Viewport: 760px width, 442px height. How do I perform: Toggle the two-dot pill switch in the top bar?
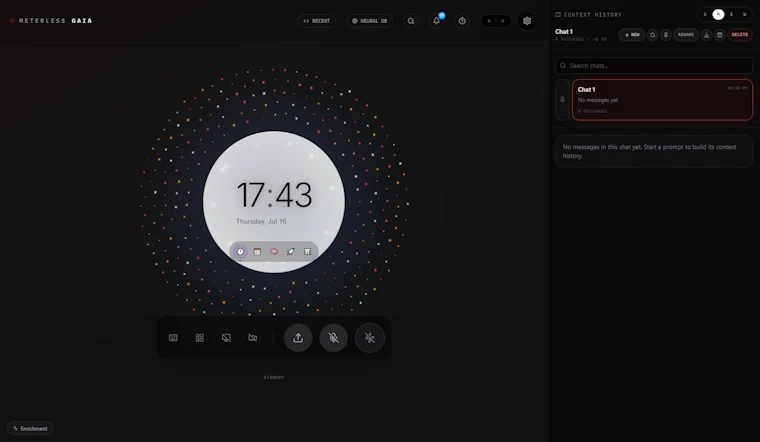pos(495,21)
